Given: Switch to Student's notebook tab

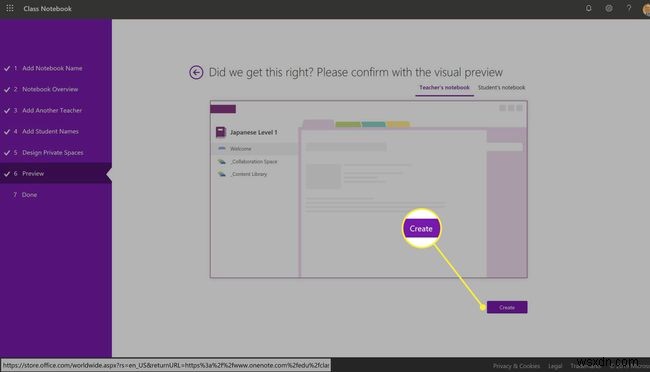Looking at the screenshot, I should click(501, 88).
